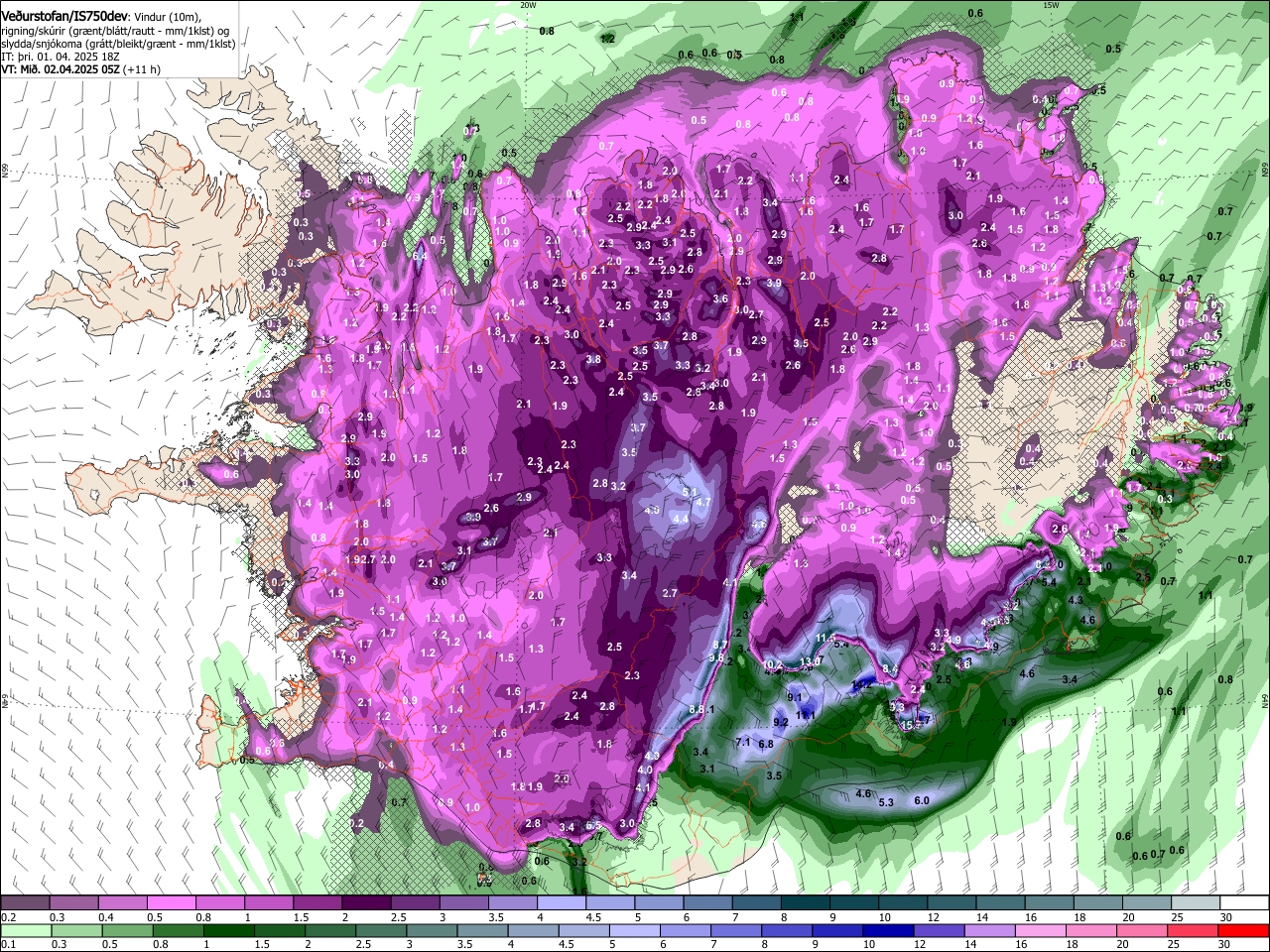Click the '0.2' label in the upper legend row
The height and width of the screenshot is (952, 1270).
point(8,917)
